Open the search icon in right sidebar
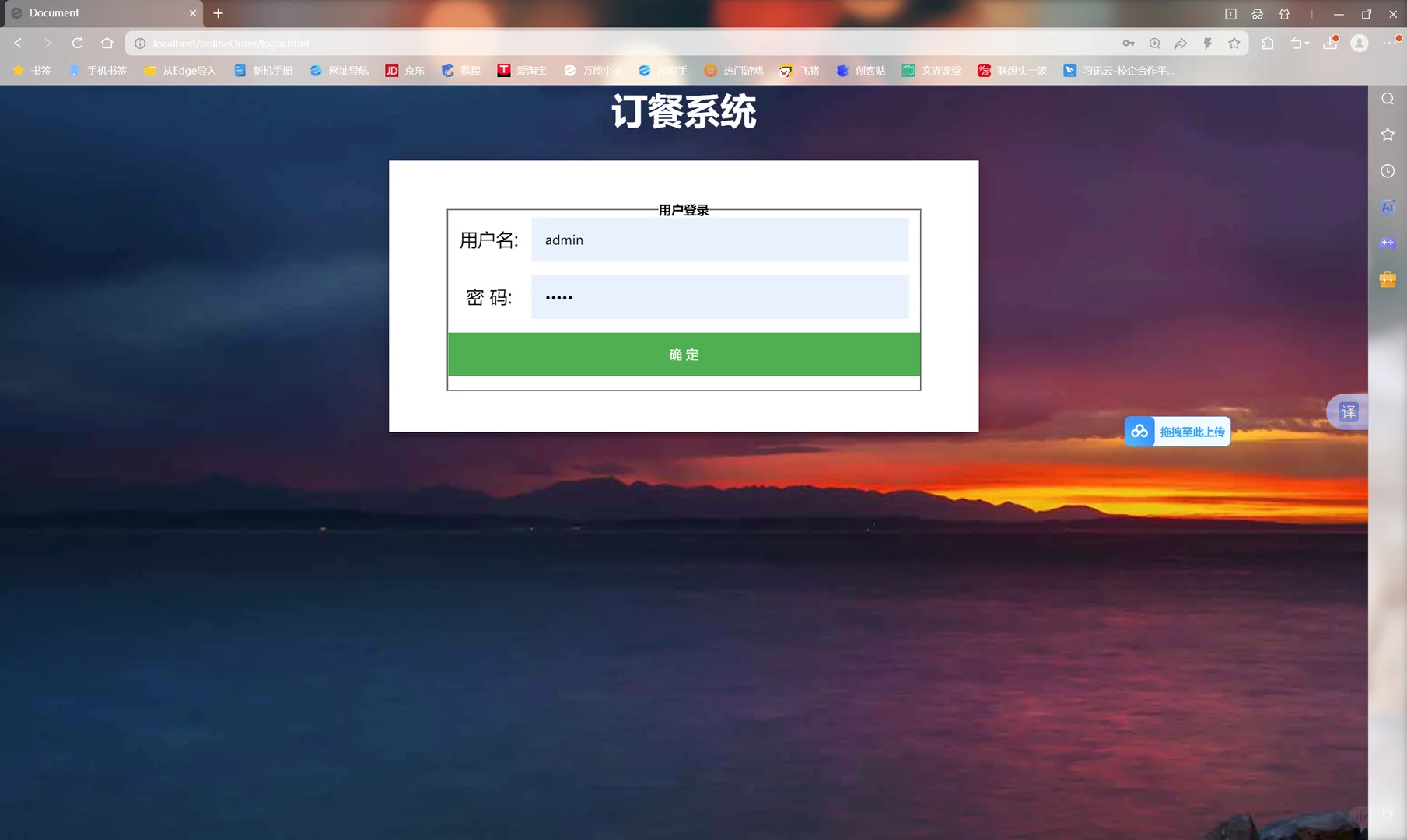The image size is (1407, 840). 1388,98
